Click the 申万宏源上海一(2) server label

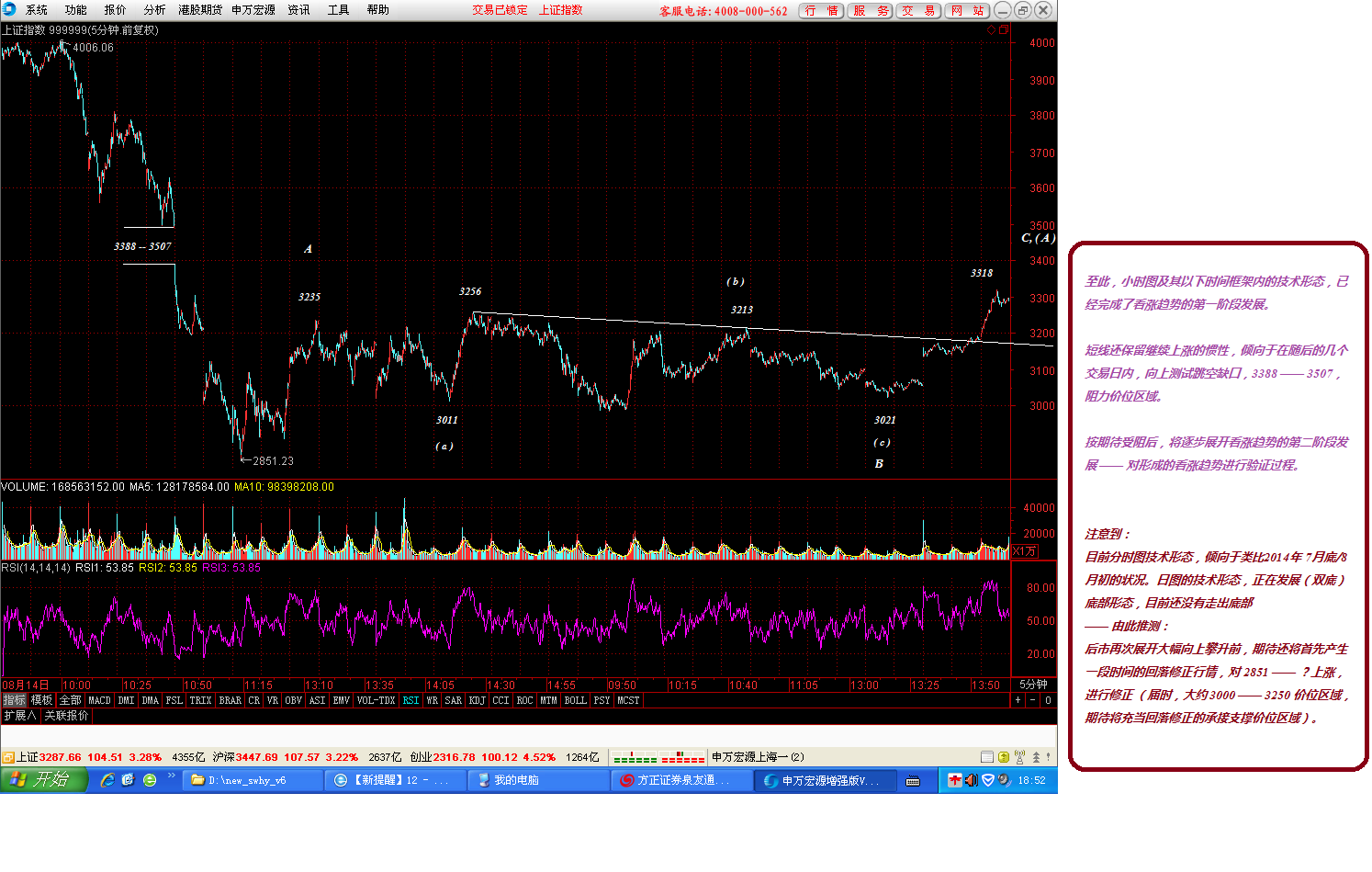pos(758,757)
